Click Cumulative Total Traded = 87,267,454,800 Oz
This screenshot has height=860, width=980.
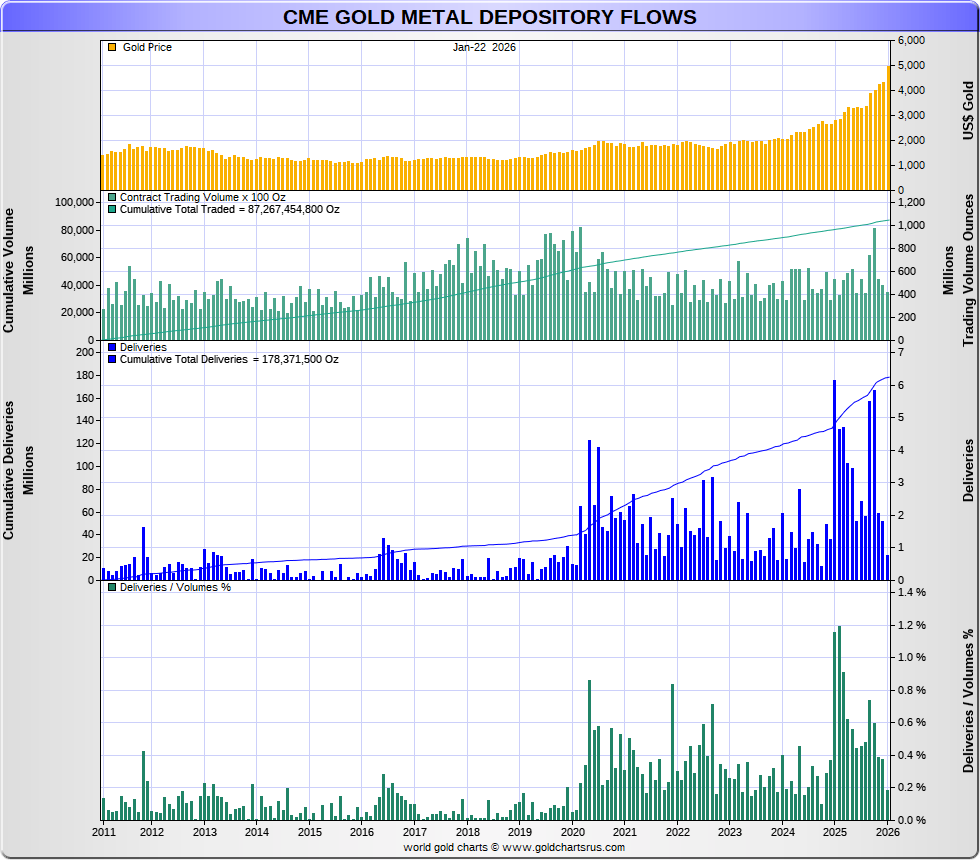(x=229, y=209)
